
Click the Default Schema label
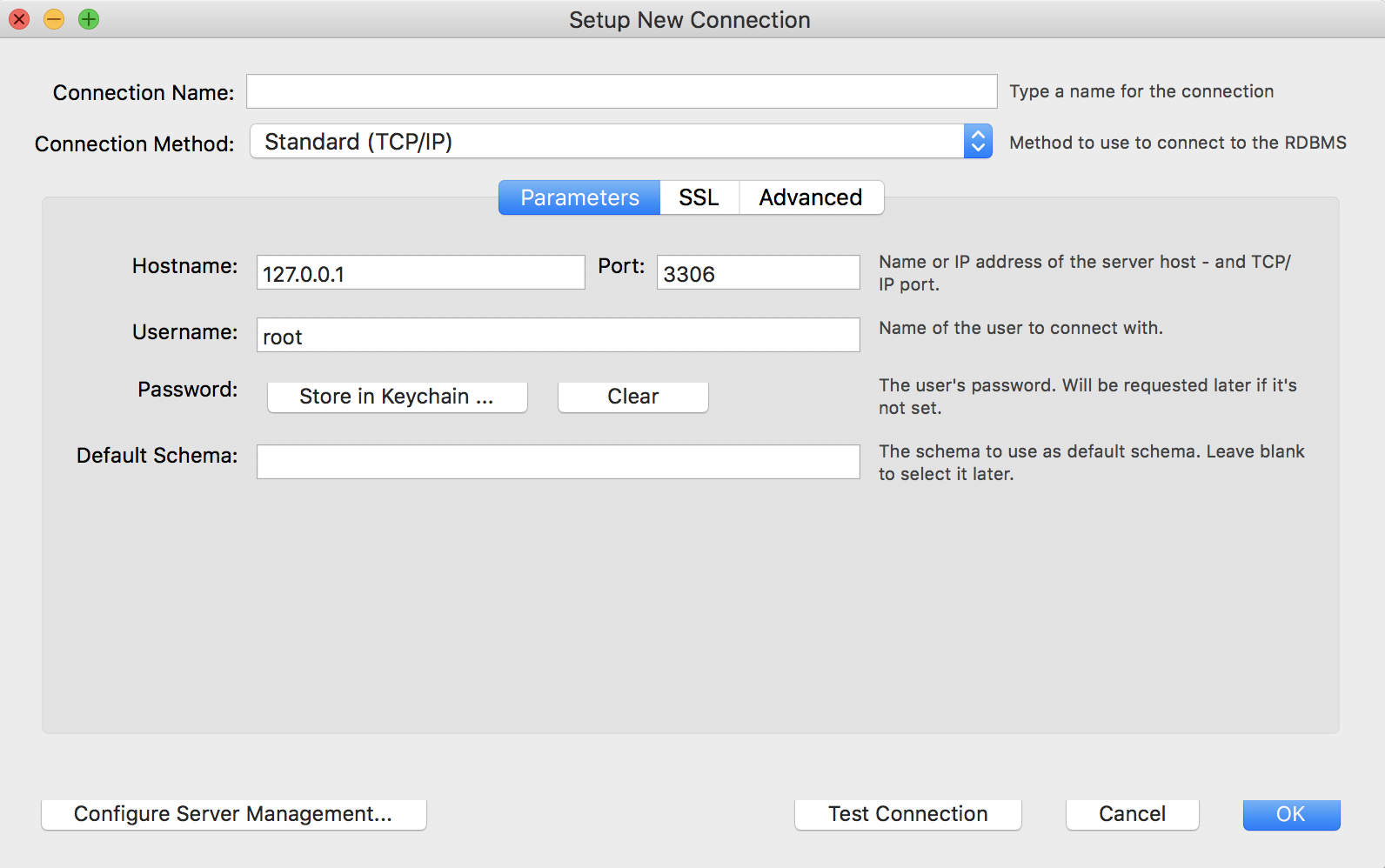coord(157,456)
